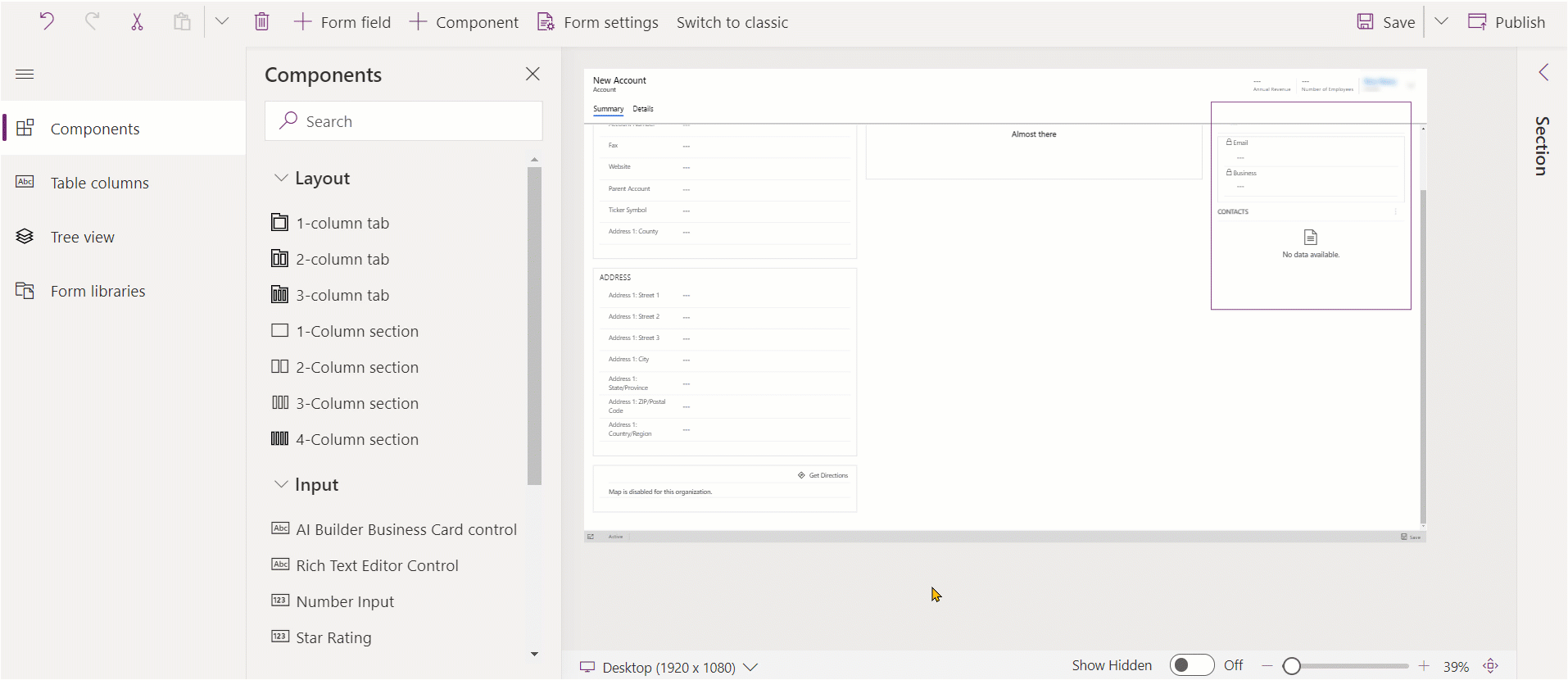Select the Fax field in the form

pos(724,146)
